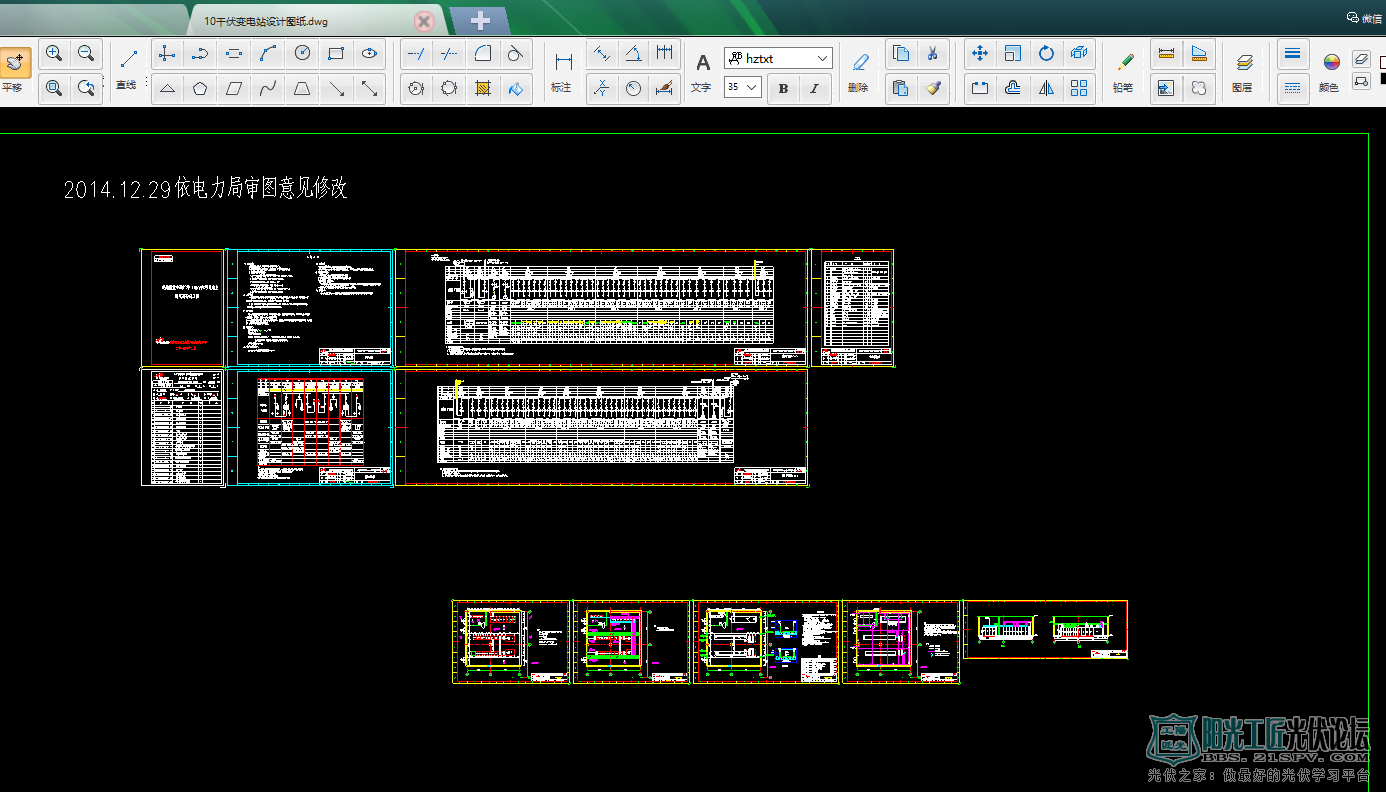Click the hatch pattern fill icon
Image resolution: width=1386 pixels, height=792 pixels.
coord(483,88)
